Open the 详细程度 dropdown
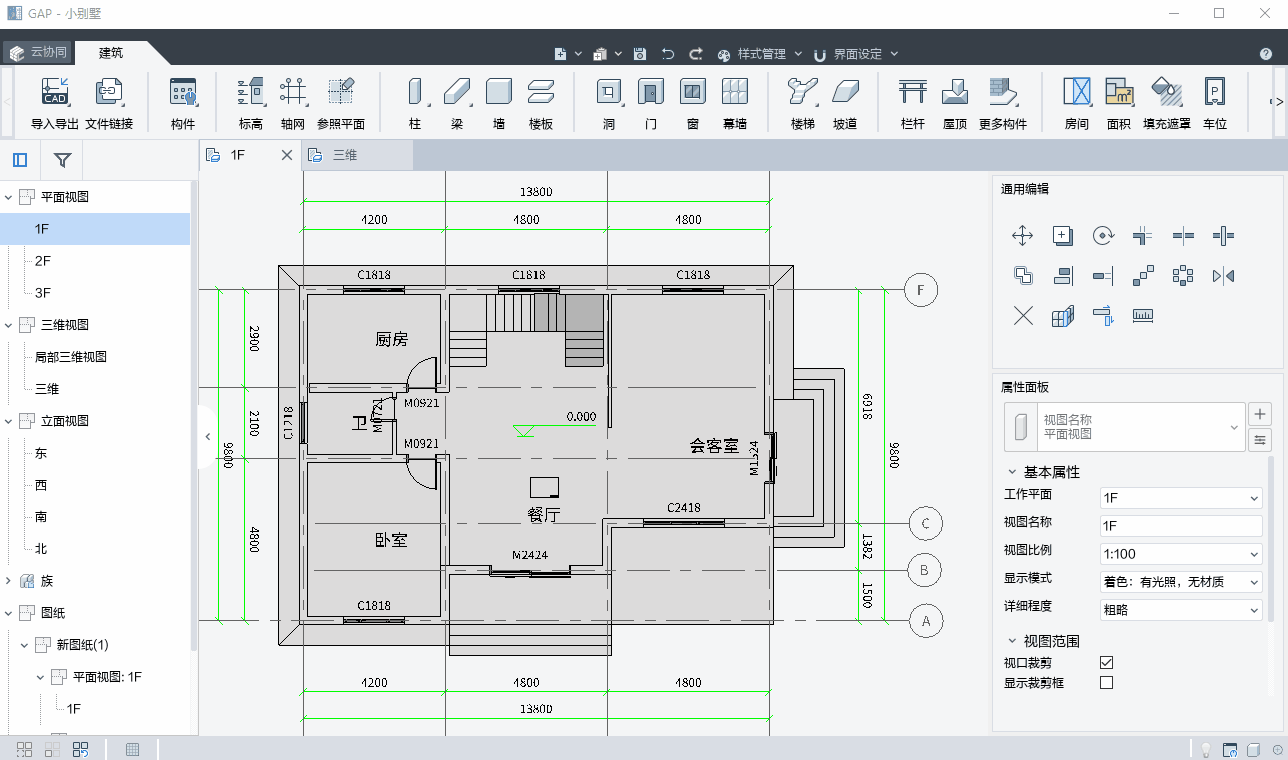Screen dimensions: 1288x760 pos(1180,610)
